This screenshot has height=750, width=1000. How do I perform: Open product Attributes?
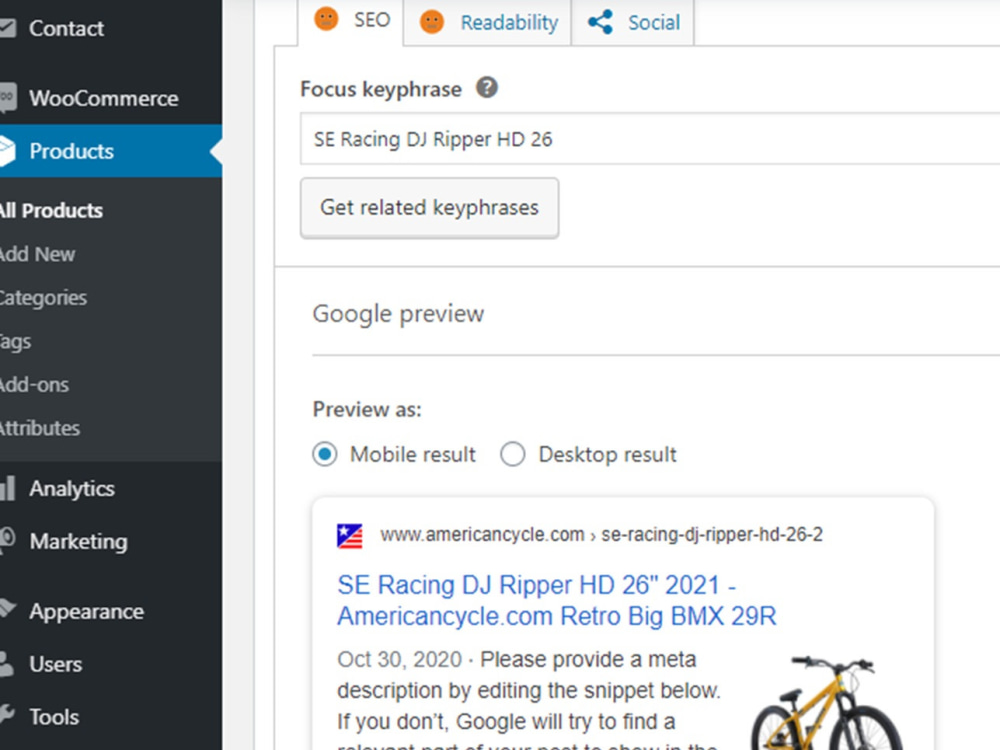pos(40,428)
